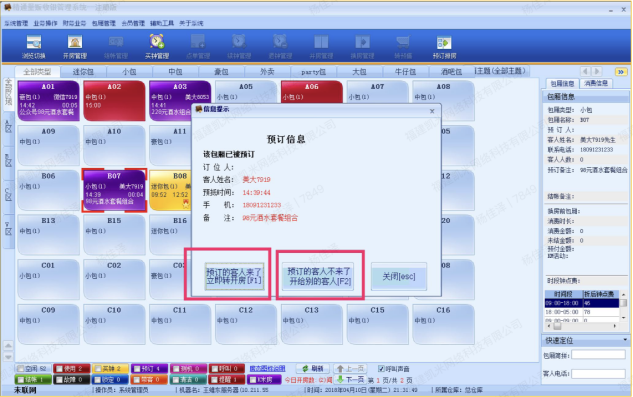633x397 pixels.
Task: Select purple room card B07
Action: (x=114, y=190)
